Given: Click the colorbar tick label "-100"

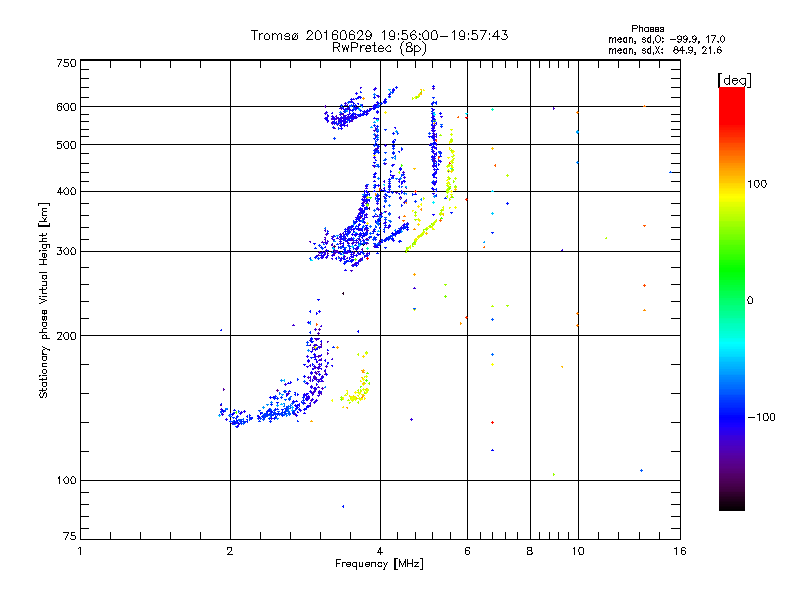Looking at the screenshot, I should point(762,417).
